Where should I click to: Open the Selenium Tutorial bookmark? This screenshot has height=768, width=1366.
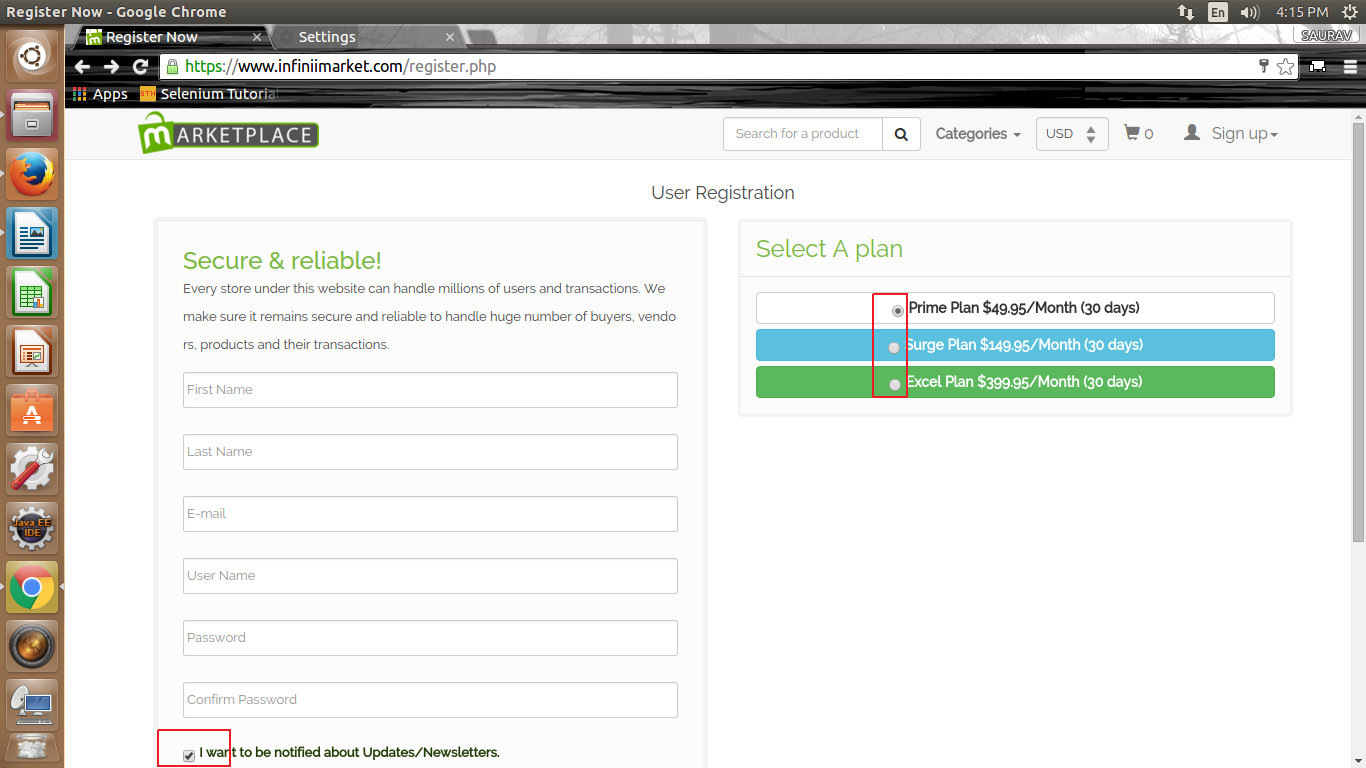pyautogui.click(x=208, y=94)
